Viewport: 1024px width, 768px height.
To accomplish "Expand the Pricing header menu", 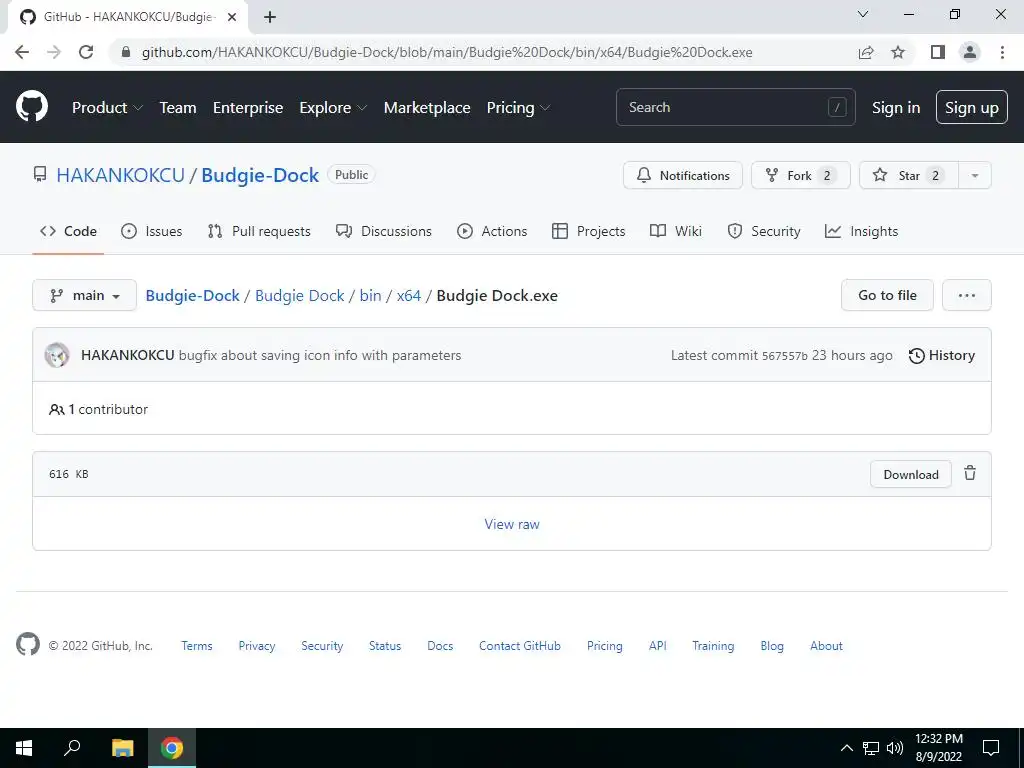I will 518,108.
